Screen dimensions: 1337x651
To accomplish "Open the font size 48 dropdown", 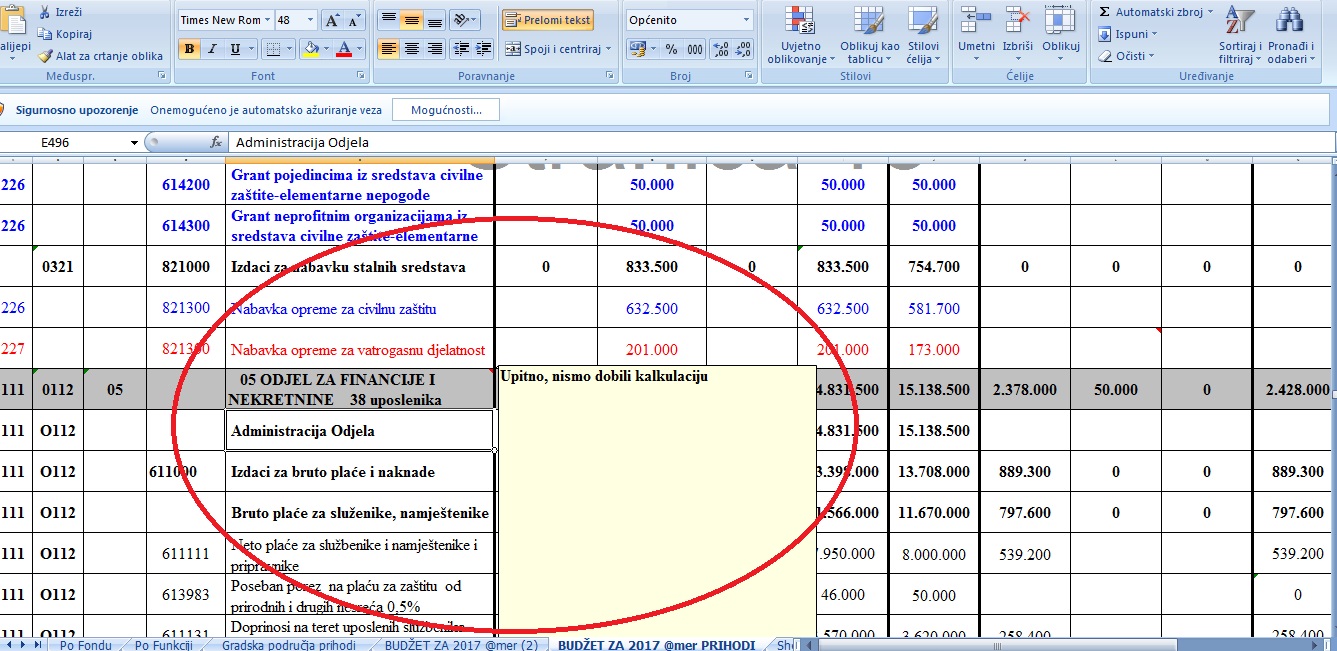I will (x=310, y=20).
